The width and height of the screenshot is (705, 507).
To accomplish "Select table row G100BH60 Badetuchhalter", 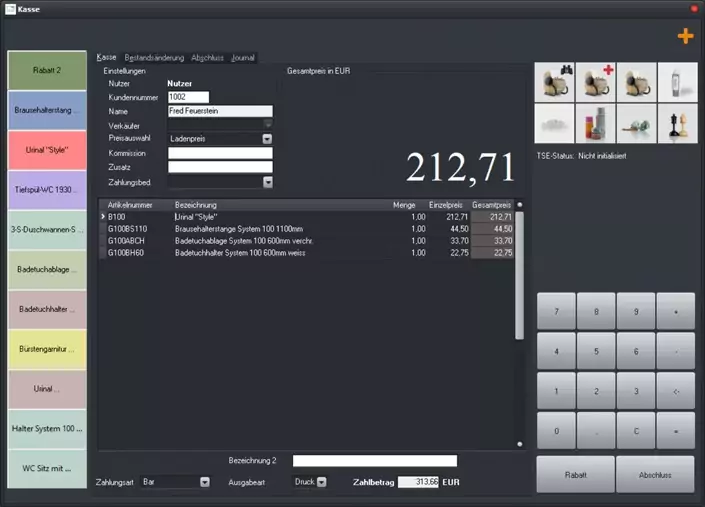I will (307, 253).
